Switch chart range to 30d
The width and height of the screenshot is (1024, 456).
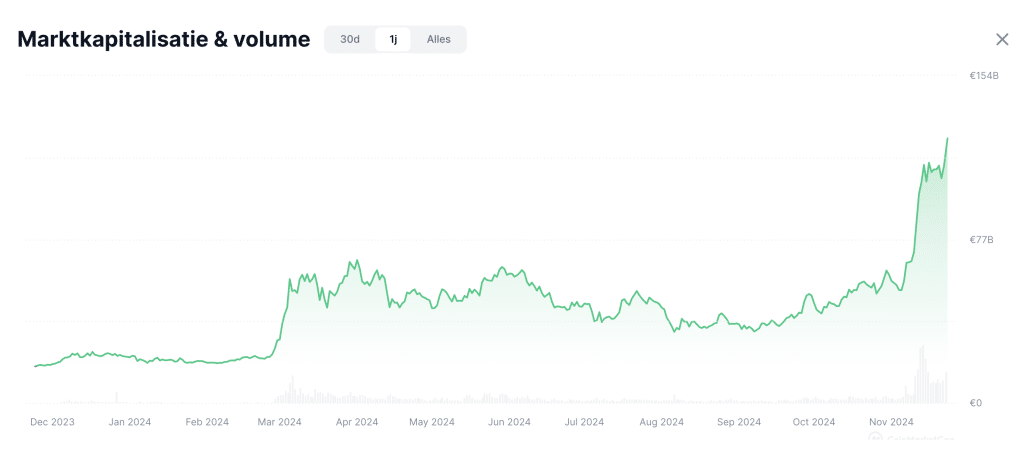350,39
